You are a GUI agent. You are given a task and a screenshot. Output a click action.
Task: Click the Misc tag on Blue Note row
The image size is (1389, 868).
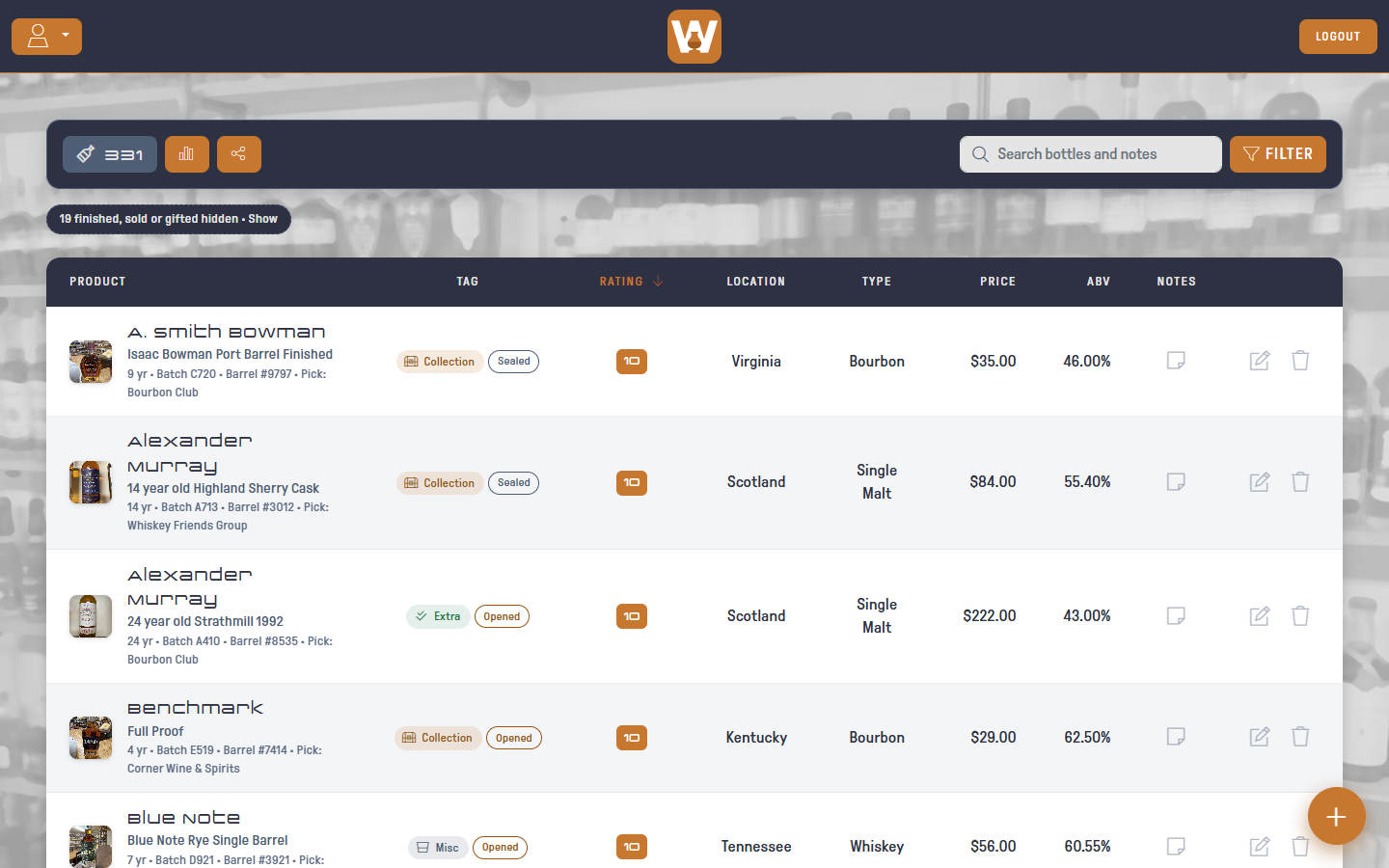(438, 848)
